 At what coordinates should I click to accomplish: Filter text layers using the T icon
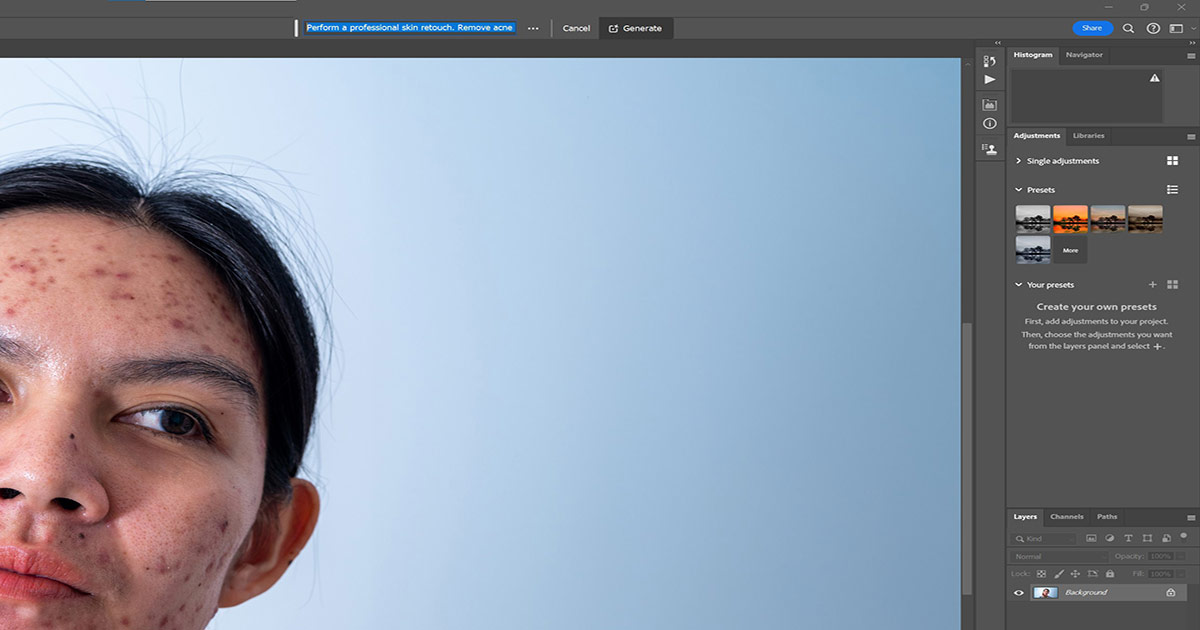point(1129,538)
